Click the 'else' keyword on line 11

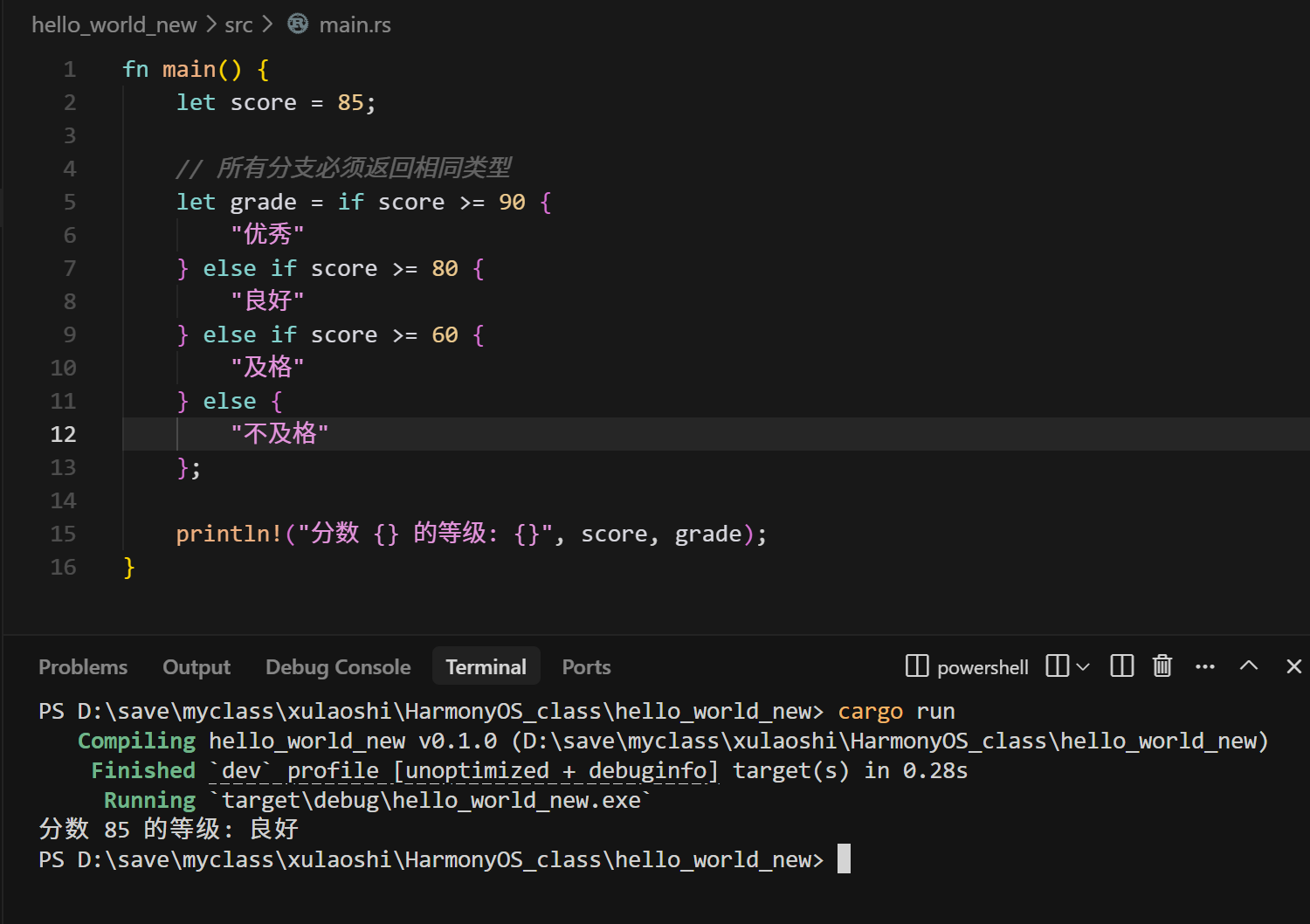point(230,401)
